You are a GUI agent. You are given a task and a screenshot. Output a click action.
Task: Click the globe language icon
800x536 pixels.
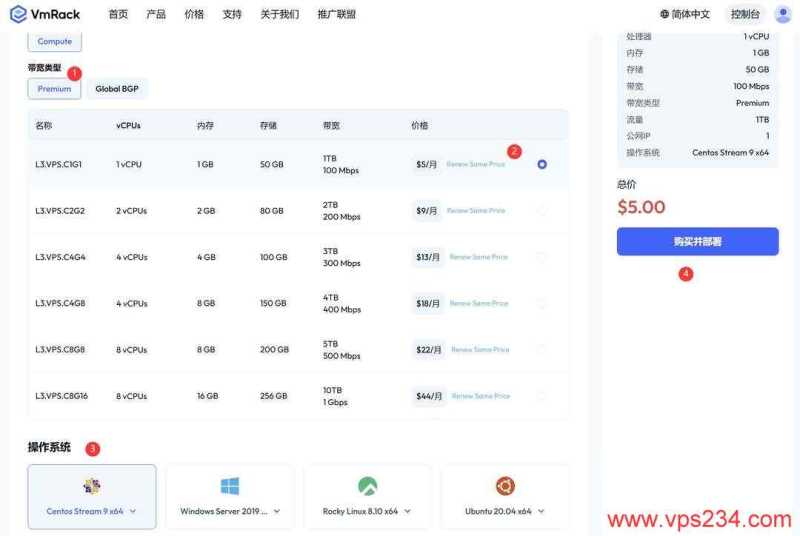click(x=664, y=14)
